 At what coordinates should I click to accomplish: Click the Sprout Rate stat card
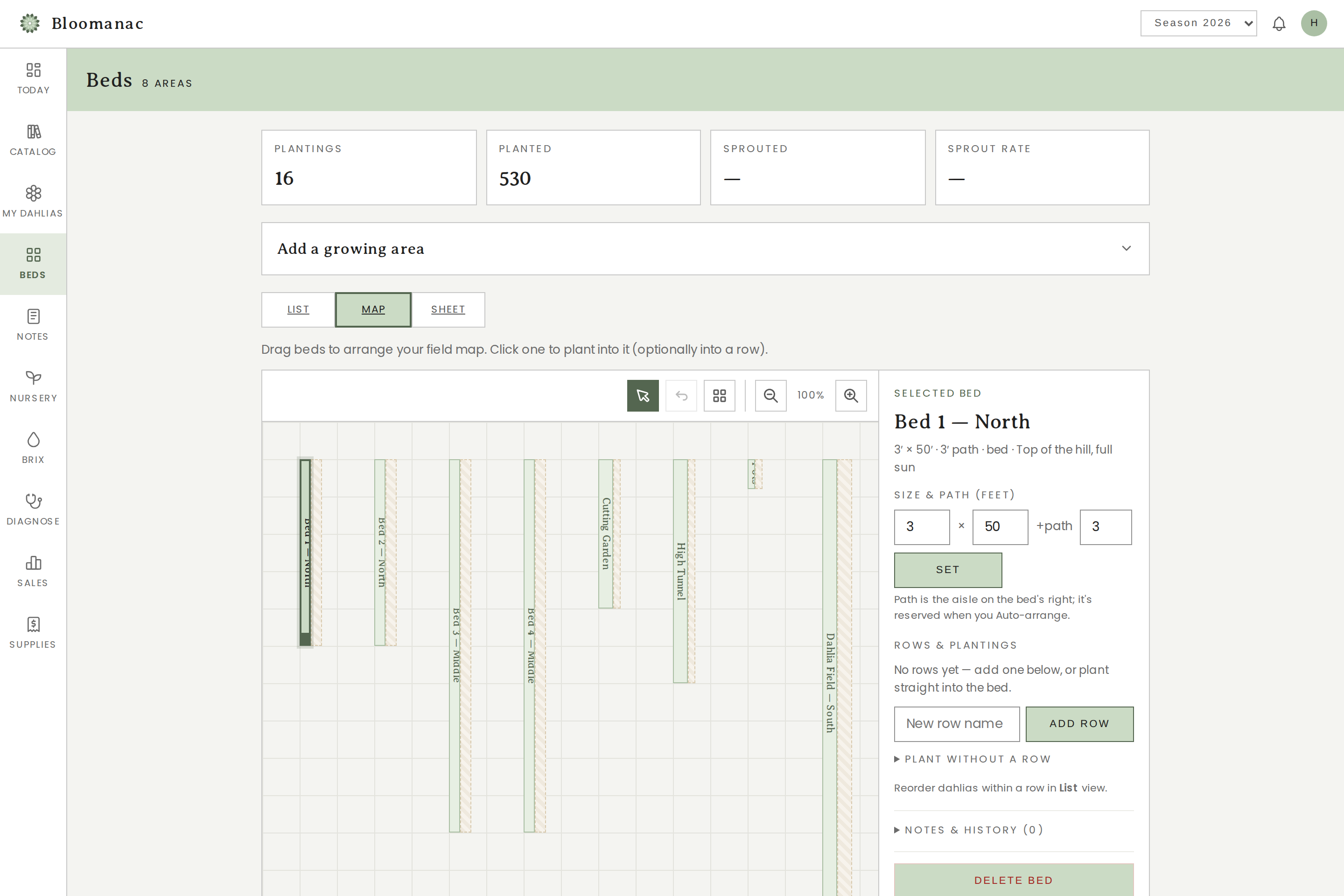[x=1042, y=168]
